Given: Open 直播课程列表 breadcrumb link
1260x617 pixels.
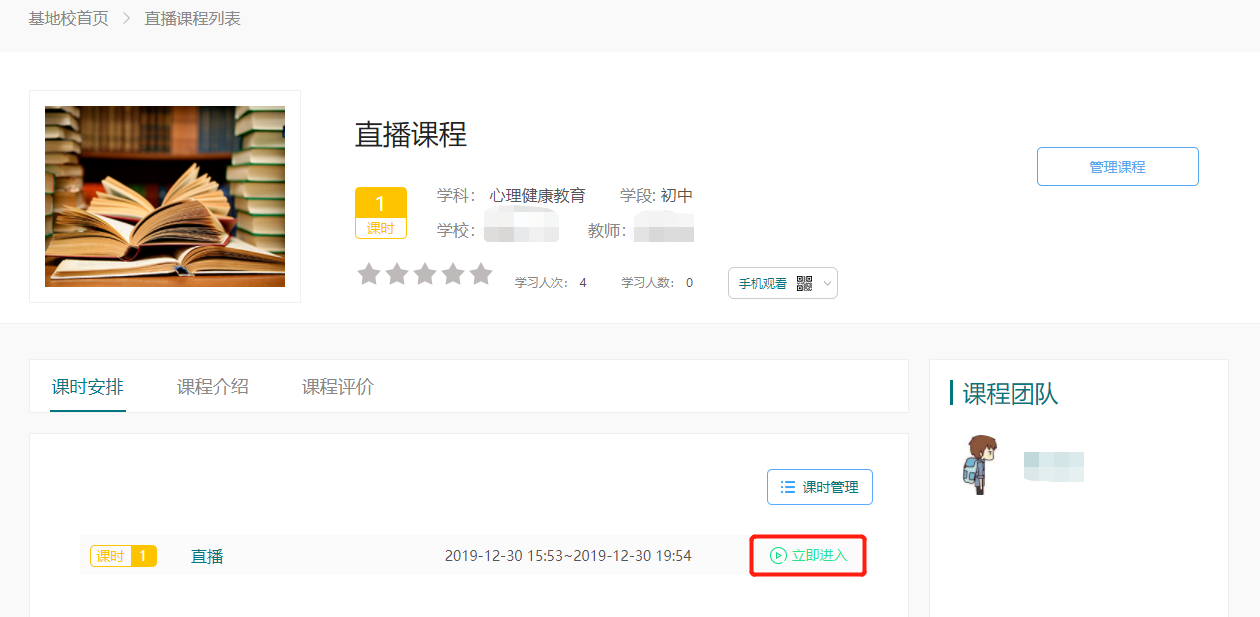Looking at the screenshot, I should point(192,19).
